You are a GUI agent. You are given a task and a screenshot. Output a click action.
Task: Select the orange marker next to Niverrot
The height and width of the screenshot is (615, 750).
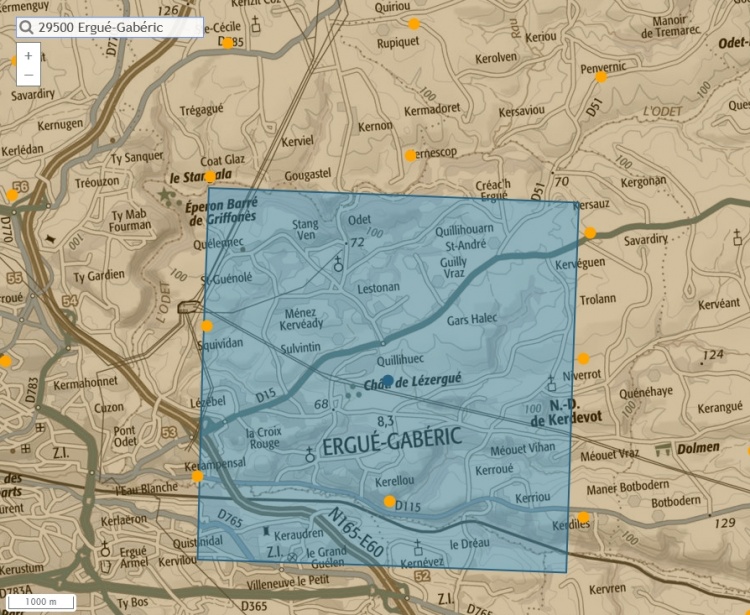click(x=583, y=358)
